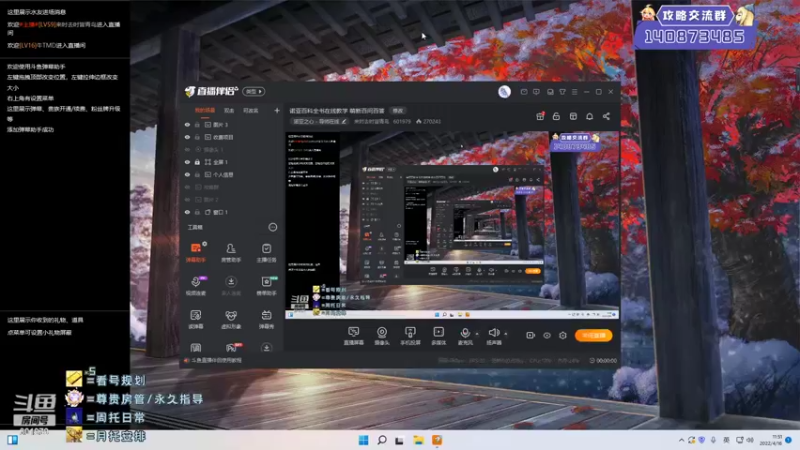
Task: Open File Explorer from taskbar
Action: tap(418, 440)
